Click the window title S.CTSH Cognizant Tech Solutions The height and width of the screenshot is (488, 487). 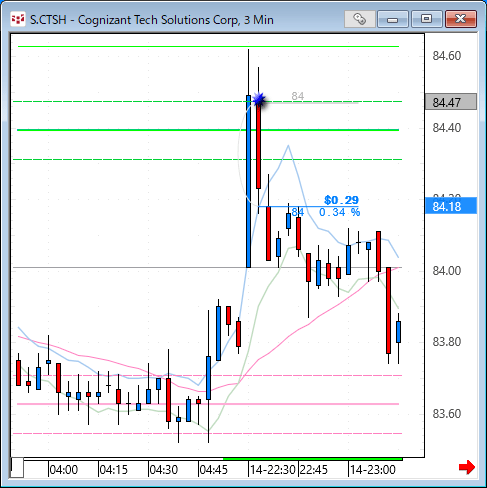pyautogui.click(x=152, y=20)
